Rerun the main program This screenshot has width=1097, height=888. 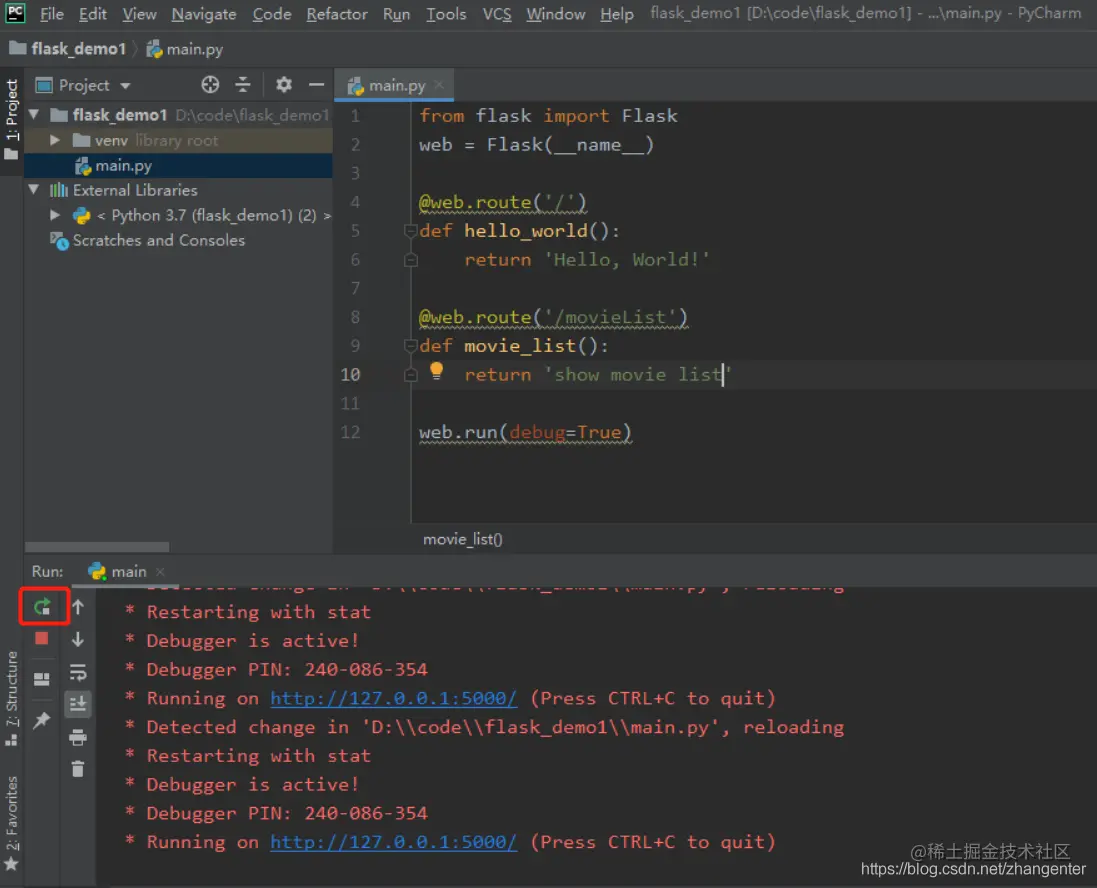pyautogui.click(x=43, y=606)
